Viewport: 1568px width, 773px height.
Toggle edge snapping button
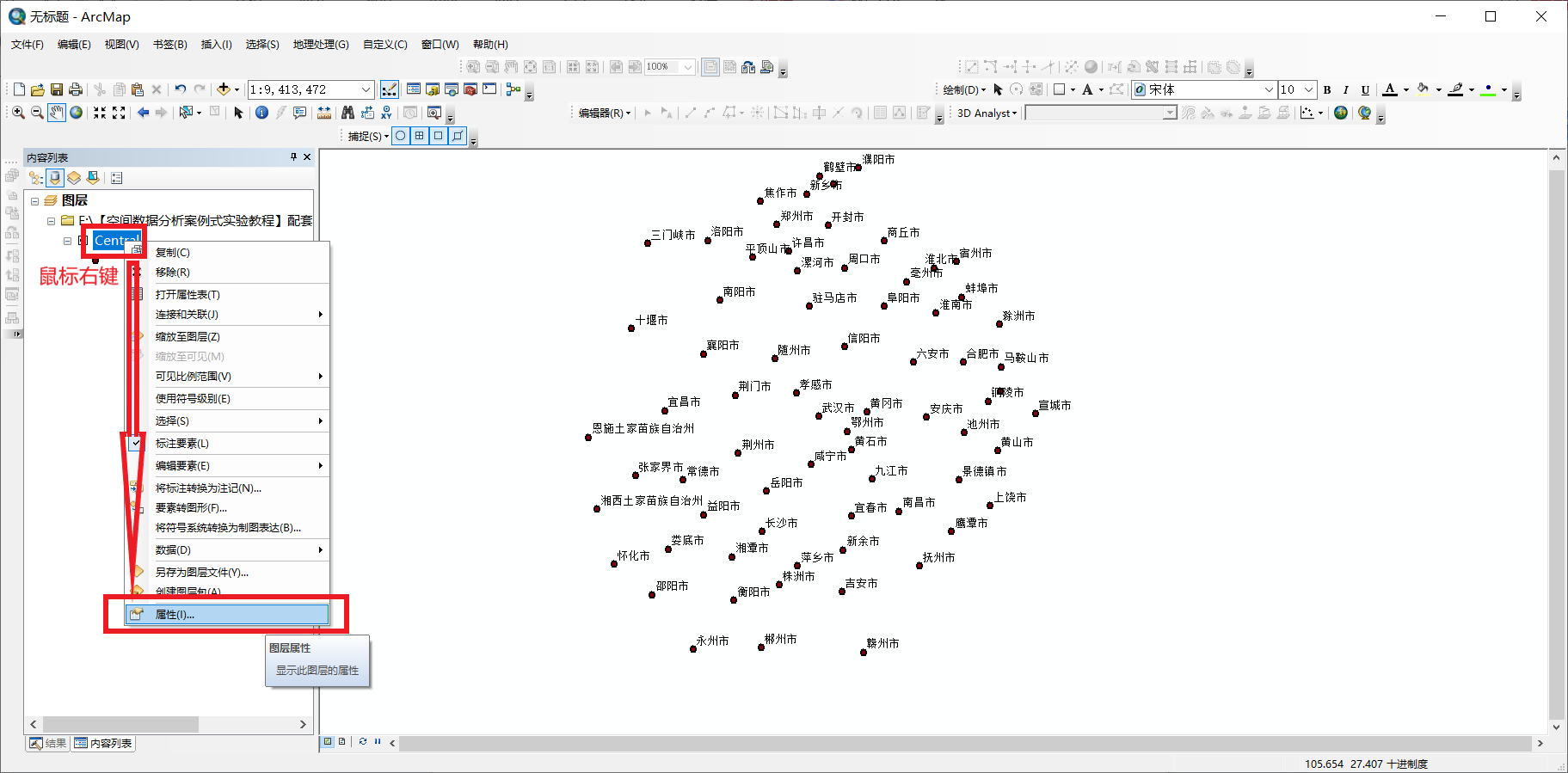point(458,136)
